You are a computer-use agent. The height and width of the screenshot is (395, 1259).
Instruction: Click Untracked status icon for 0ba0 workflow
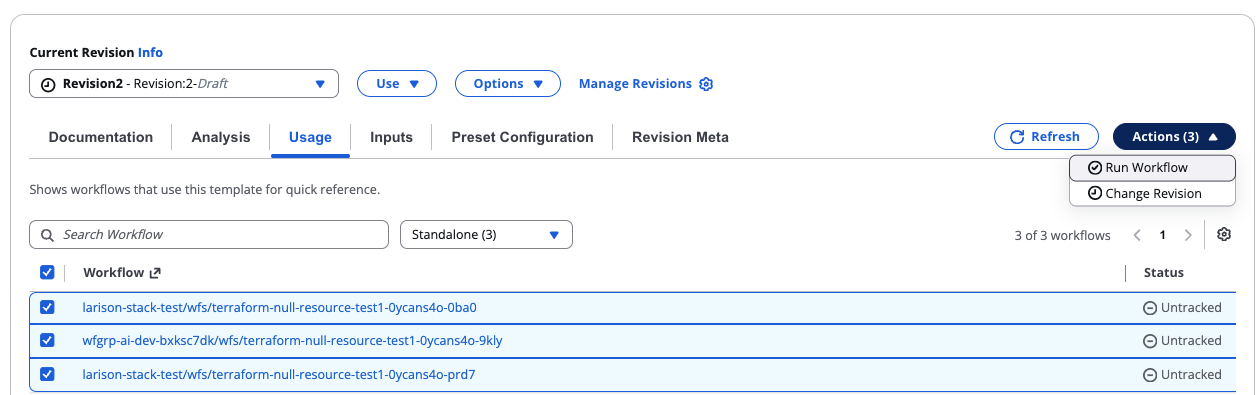click(x=1150, y=308)
